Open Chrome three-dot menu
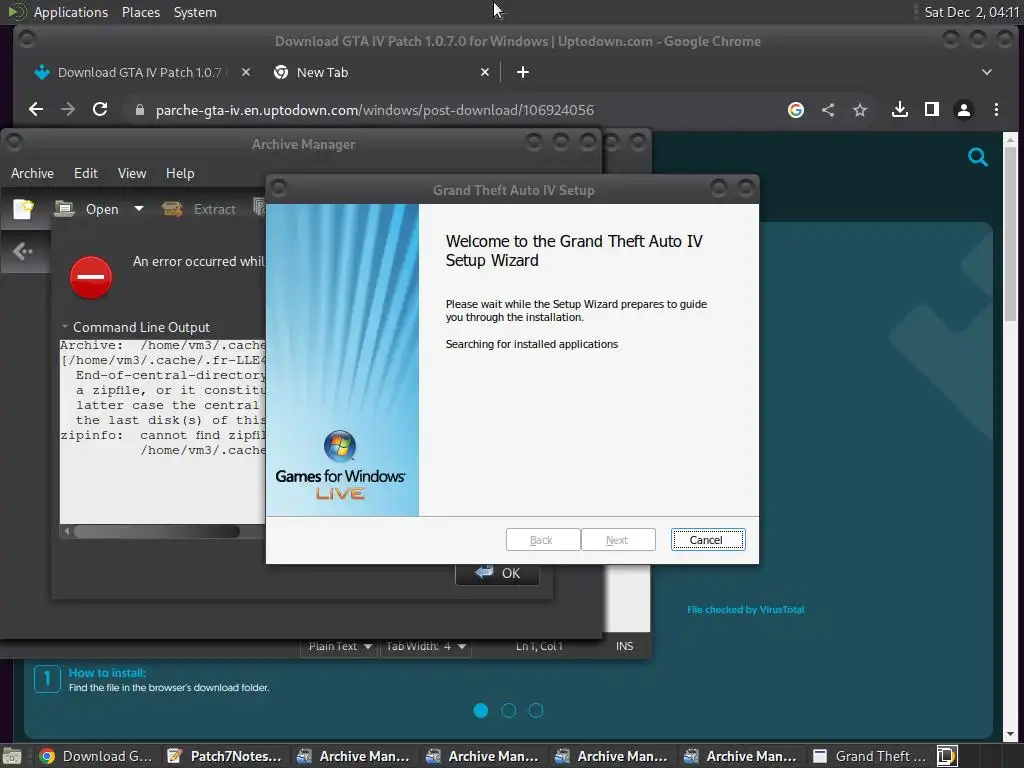 coord(996,110)
